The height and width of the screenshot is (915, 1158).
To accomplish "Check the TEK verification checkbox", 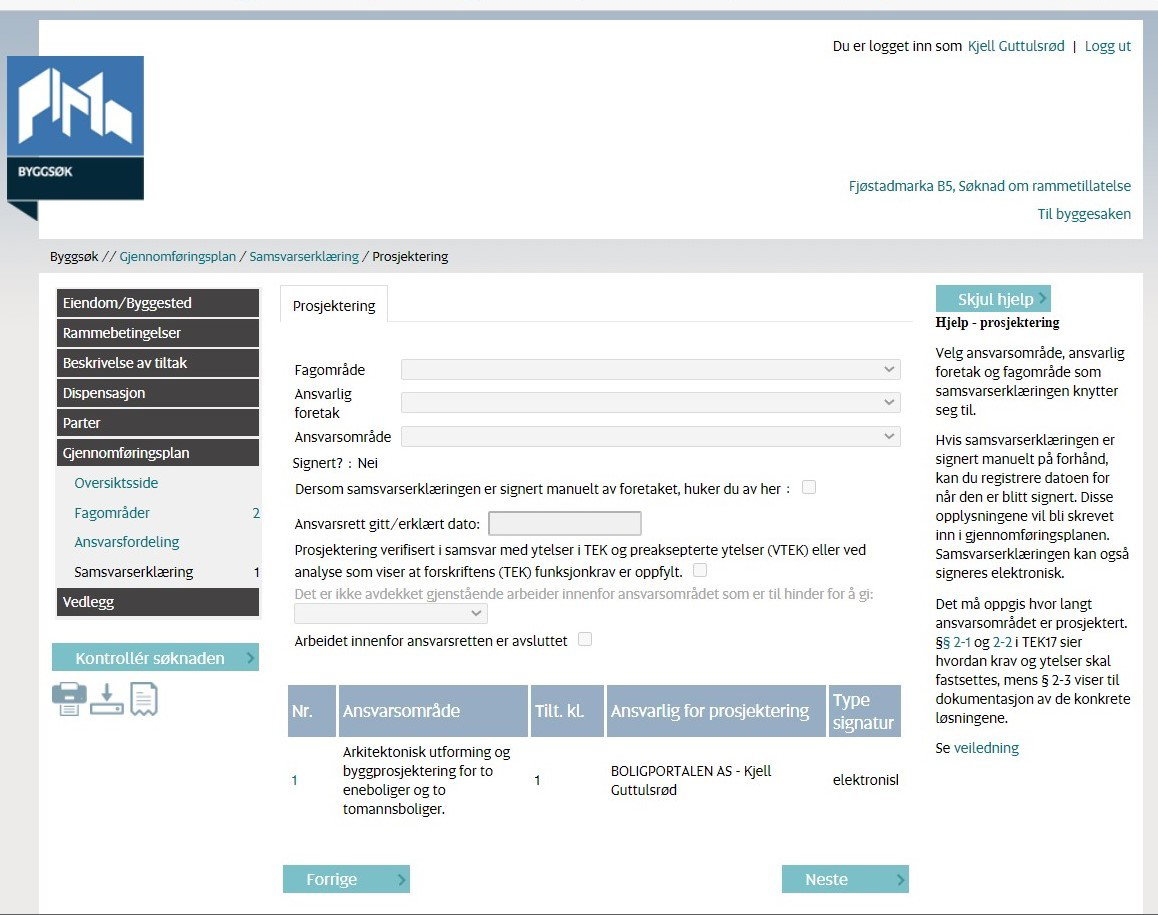I will pyautogui.click(x=700, y=570).
